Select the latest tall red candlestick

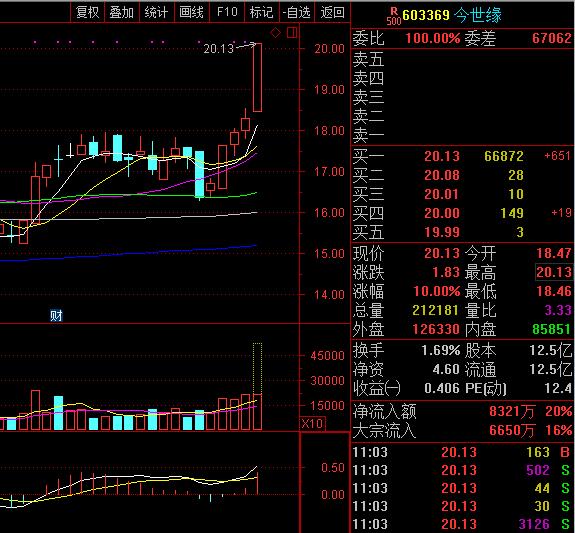pos(257,77)
